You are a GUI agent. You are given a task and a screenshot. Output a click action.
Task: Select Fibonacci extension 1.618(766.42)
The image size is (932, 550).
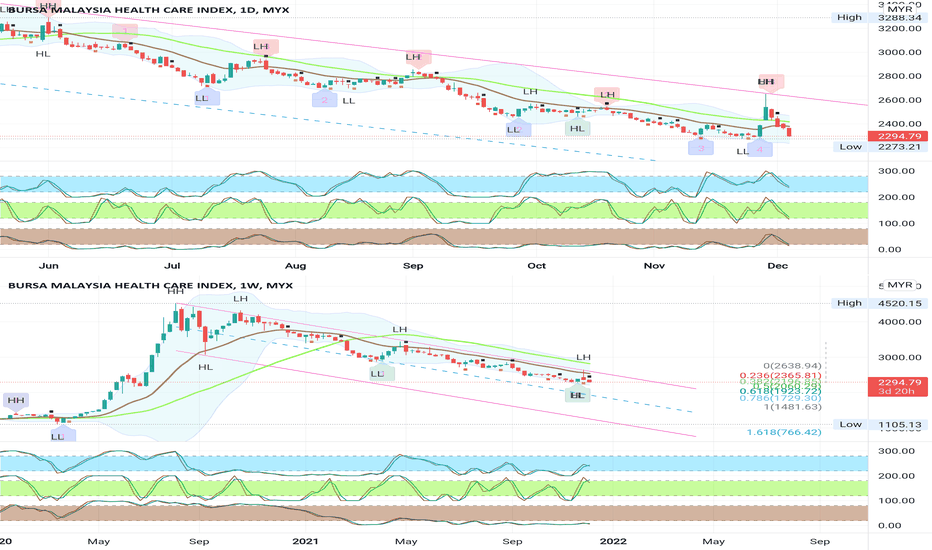[x=784, y=432]
